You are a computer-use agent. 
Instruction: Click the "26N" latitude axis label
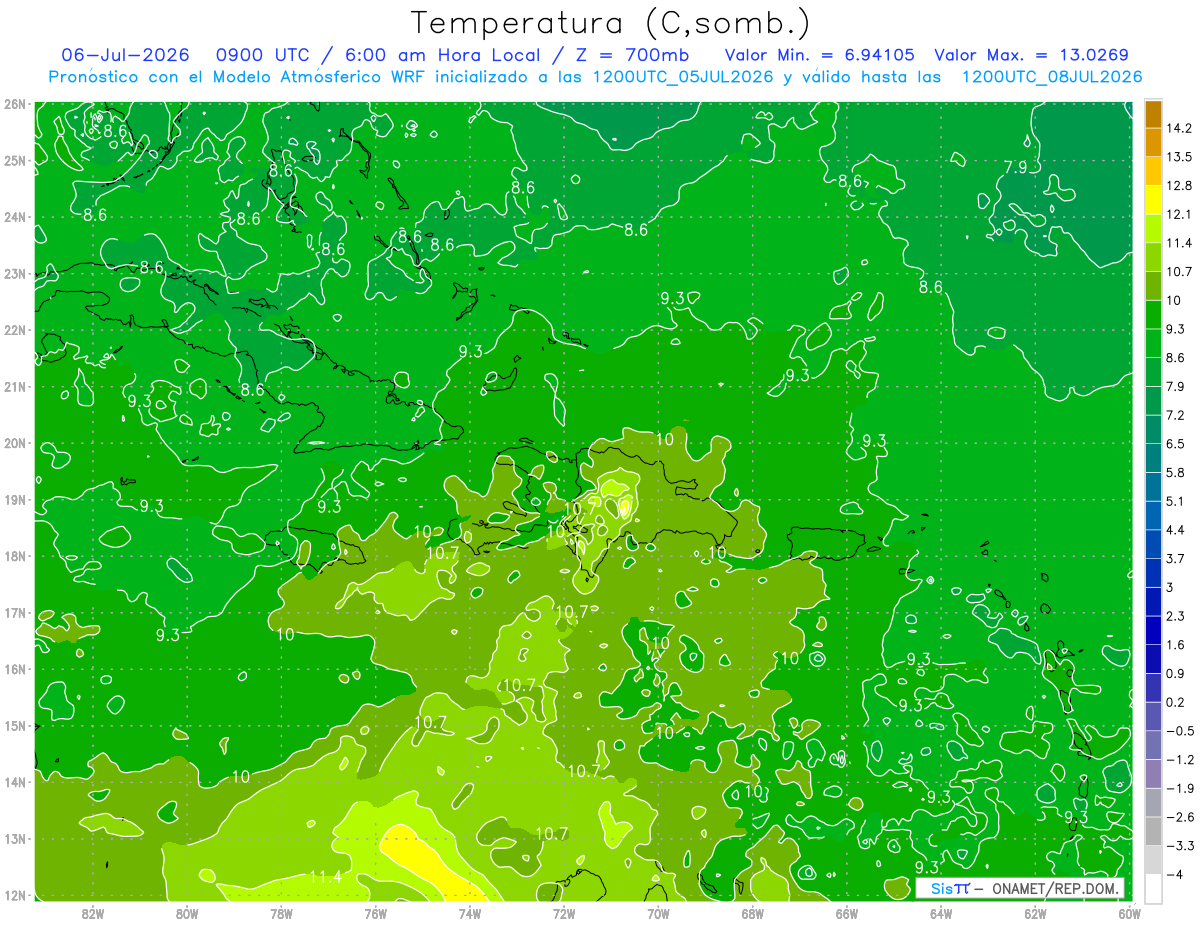[x=14, y=104]
